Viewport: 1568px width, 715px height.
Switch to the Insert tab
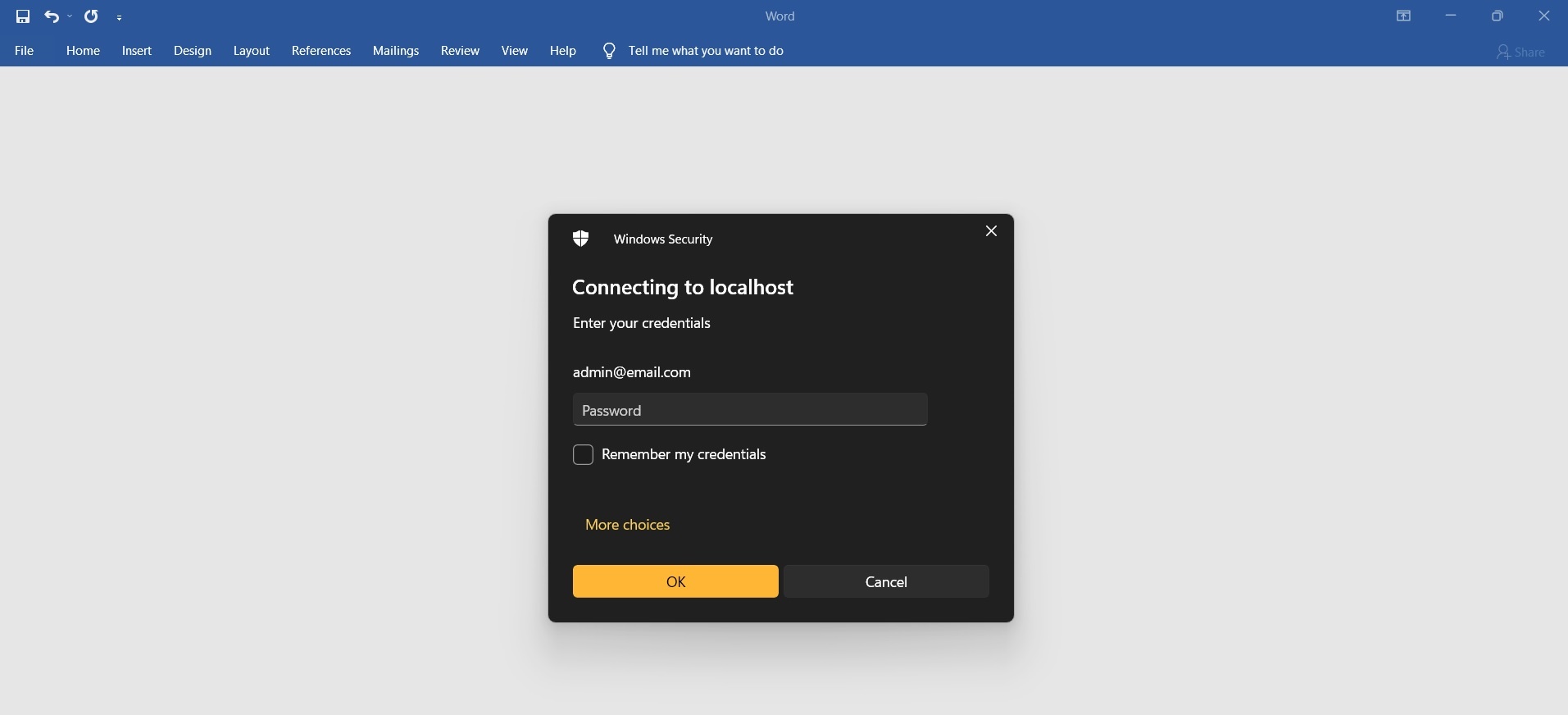pos(137,51)
